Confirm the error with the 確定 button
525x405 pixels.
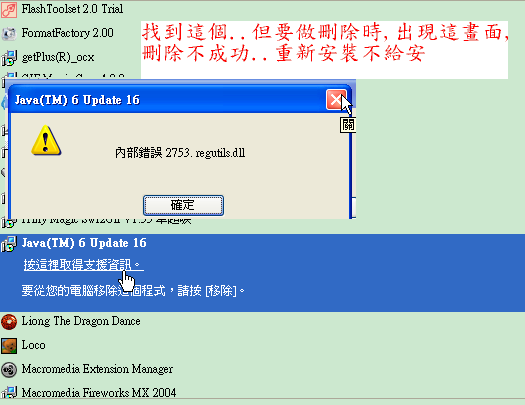click(183, 205)
